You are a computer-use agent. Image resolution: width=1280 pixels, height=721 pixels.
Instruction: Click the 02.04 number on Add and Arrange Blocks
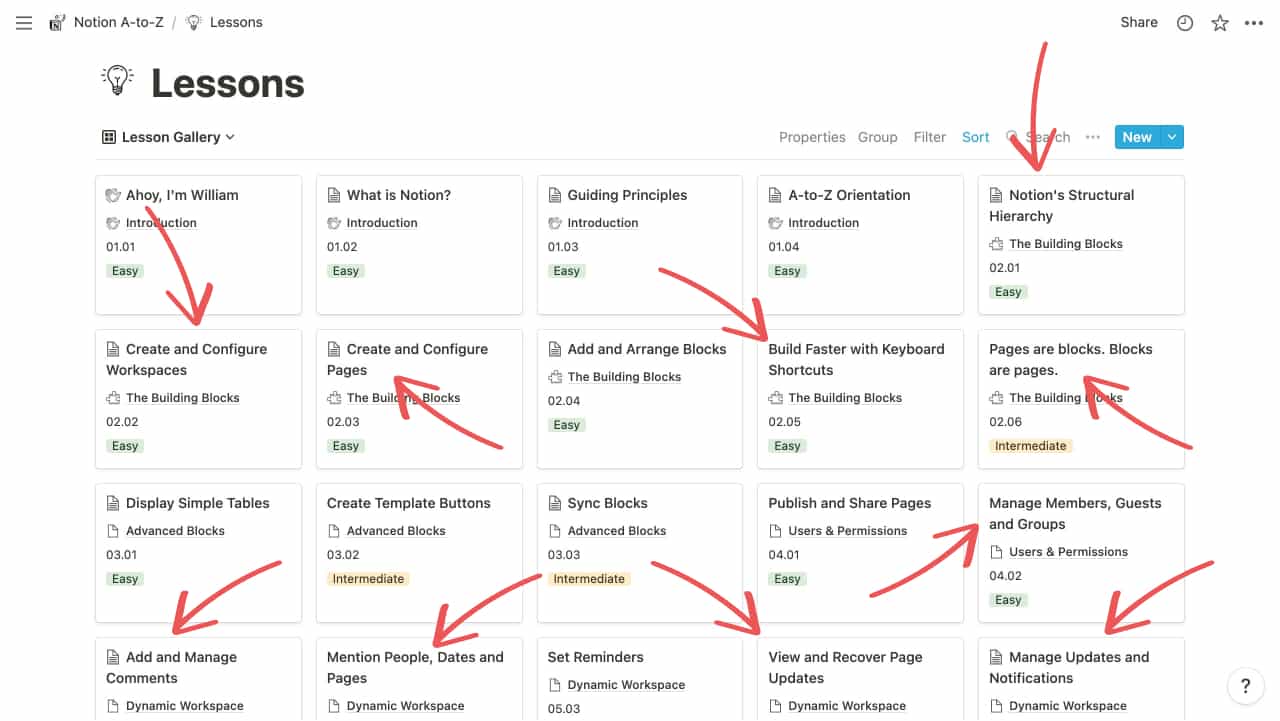tap(564, 401)
